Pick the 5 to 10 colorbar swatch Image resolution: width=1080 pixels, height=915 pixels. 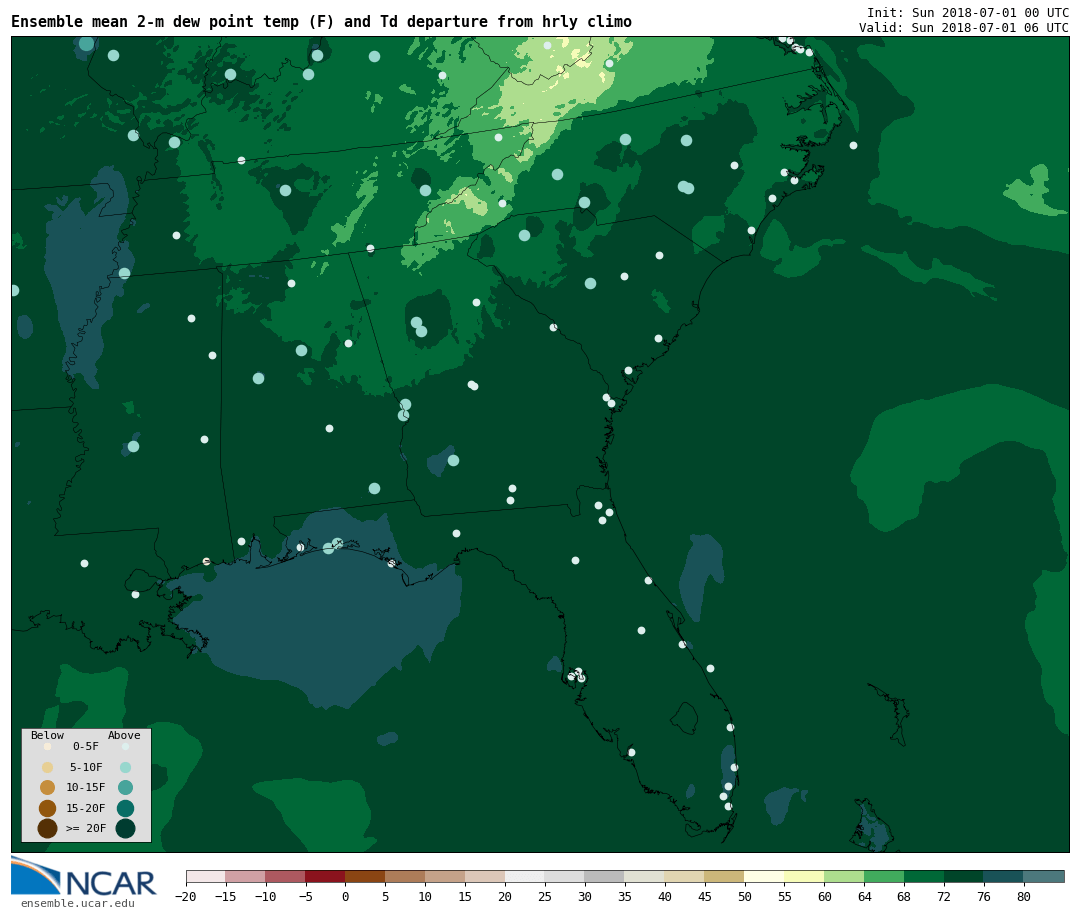click(x=405, y=876)
